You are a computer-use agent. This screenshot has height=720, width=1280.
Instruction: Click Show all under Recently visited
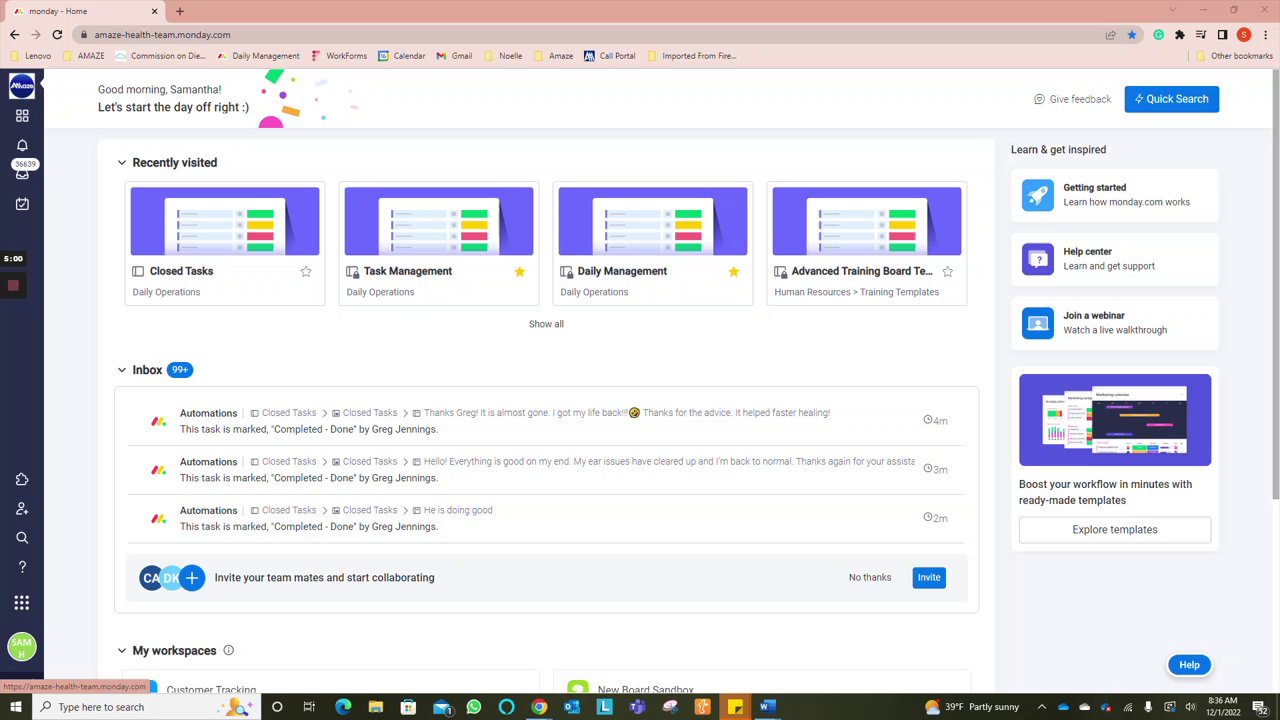click(x=546, y=324)
